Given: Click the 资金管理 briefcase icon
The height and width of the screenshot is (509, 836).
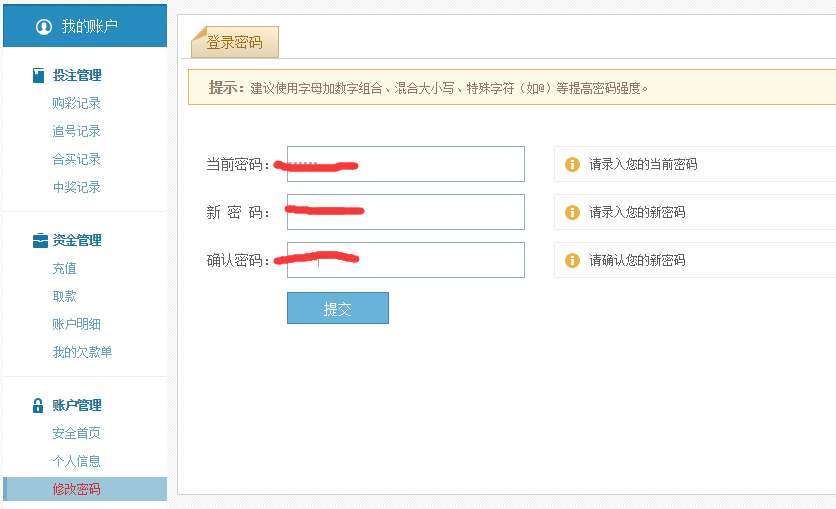Looking at the screenshot, I should point(40,241).
